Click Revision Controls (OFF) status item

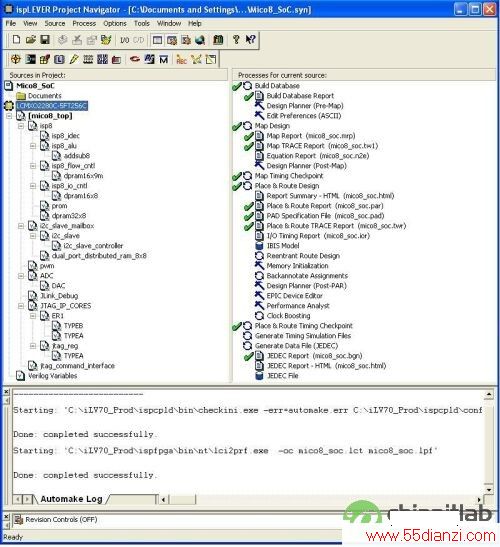point(61,519)
